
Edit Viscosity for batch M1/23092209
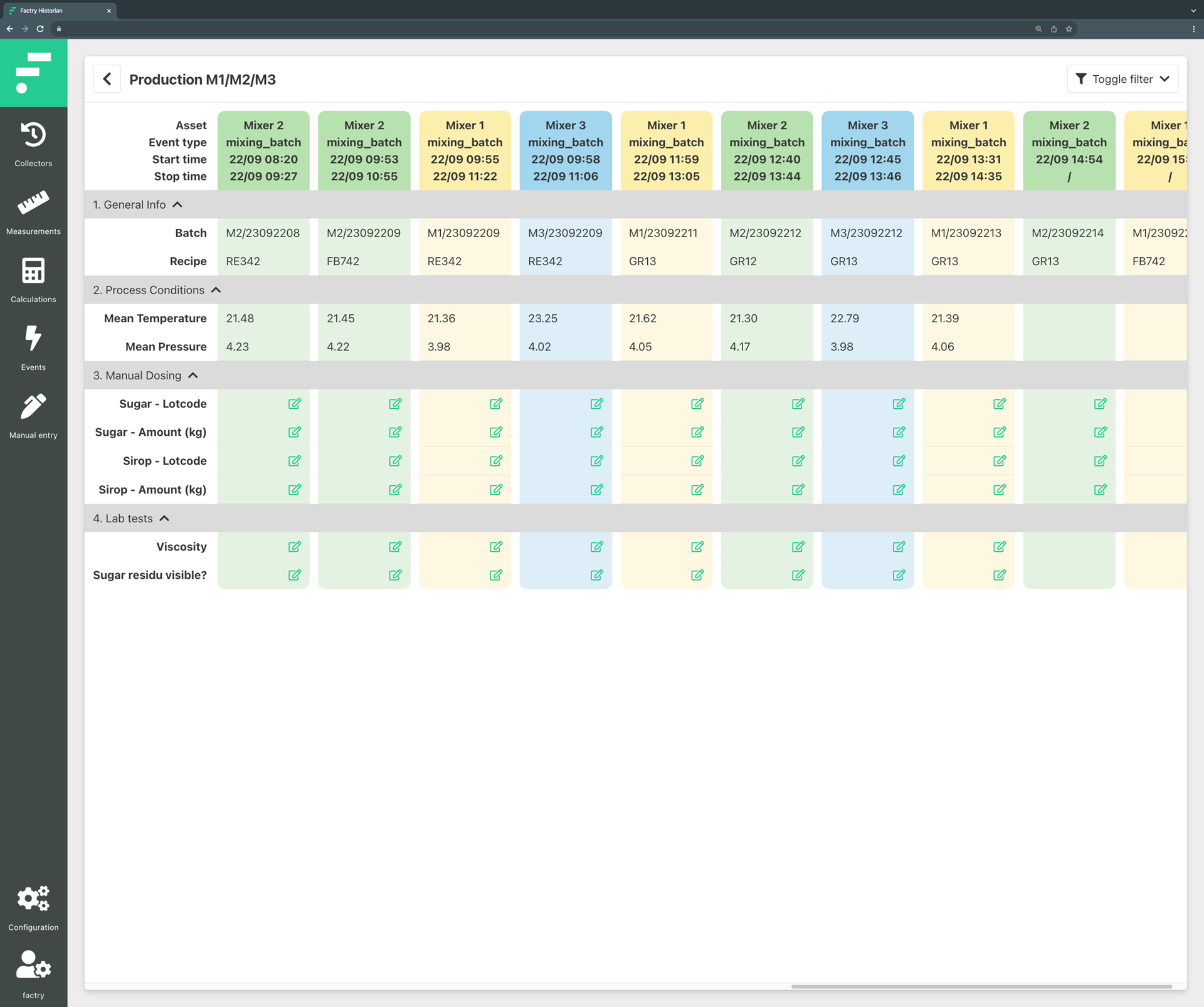(496, 546)
